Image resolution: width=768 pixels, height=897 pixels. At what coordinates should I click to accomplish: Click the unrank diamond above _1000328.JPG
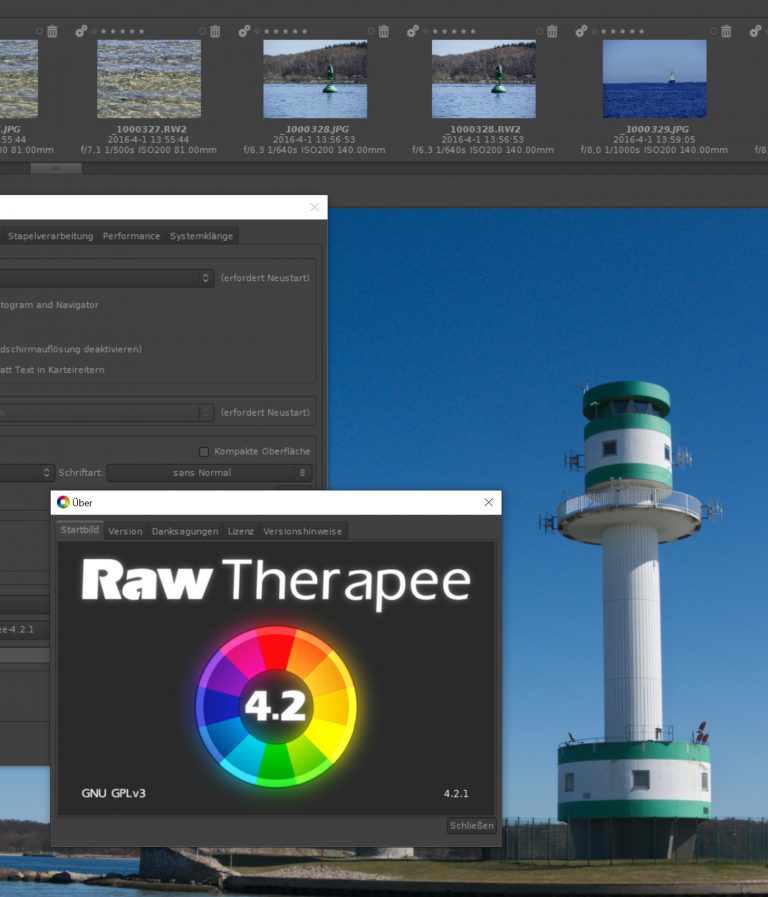tap(257, 31)
